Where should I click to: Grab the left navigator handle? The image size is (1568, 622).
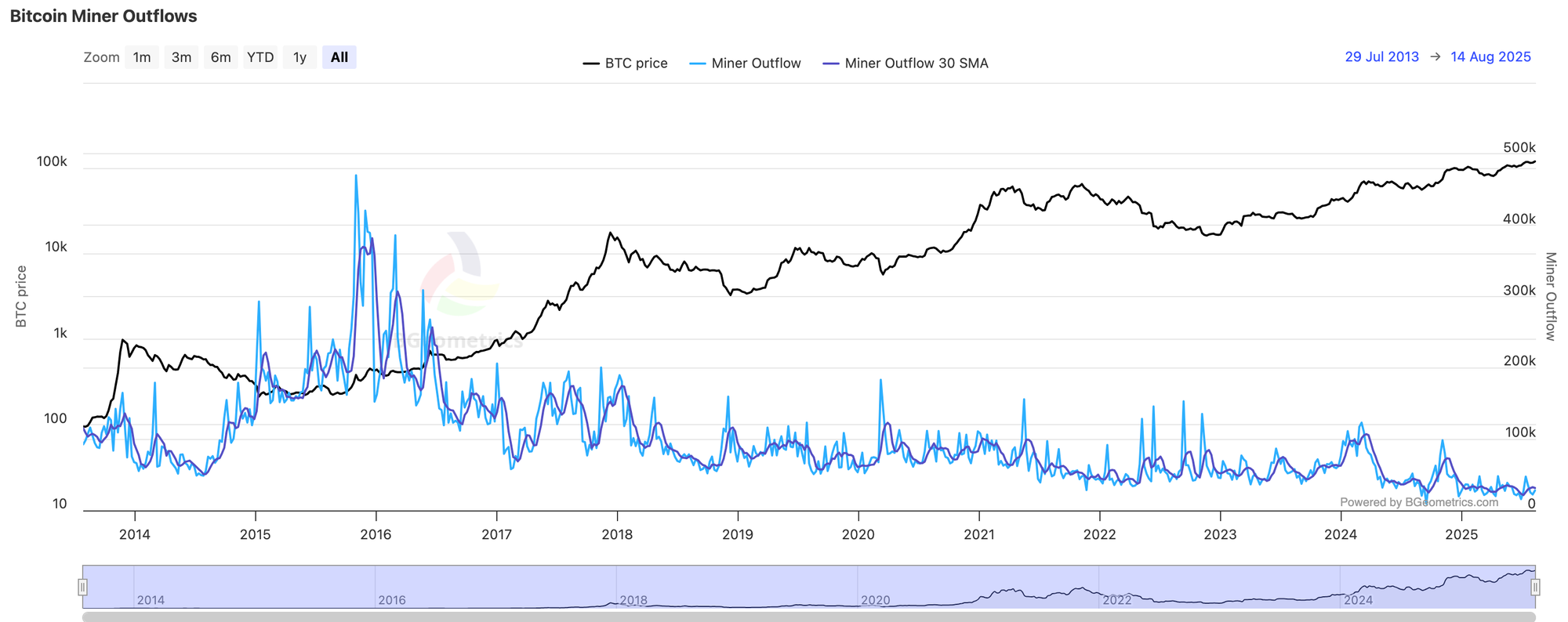click(x=83, y=587)
